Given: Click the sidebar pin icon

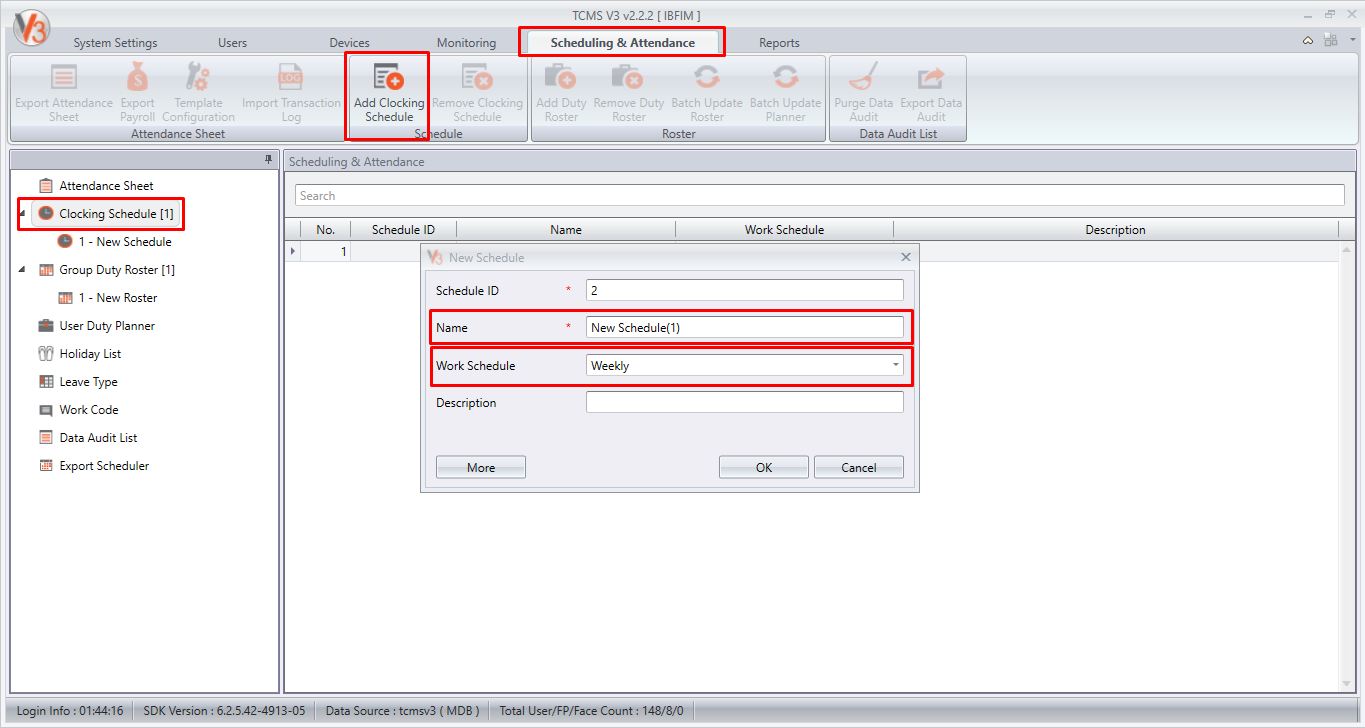Looking at the screenshot, I should (x=268, y=160).
